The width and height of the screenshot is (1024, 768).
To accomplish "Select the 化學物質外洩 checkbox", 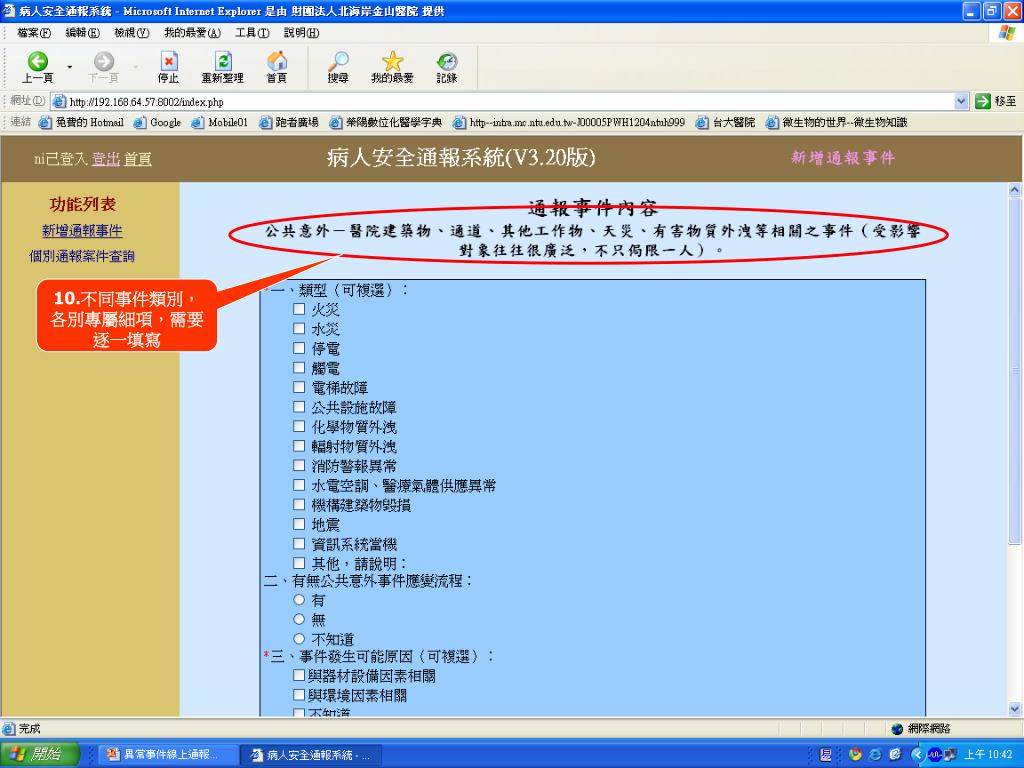I will point(299,426).
